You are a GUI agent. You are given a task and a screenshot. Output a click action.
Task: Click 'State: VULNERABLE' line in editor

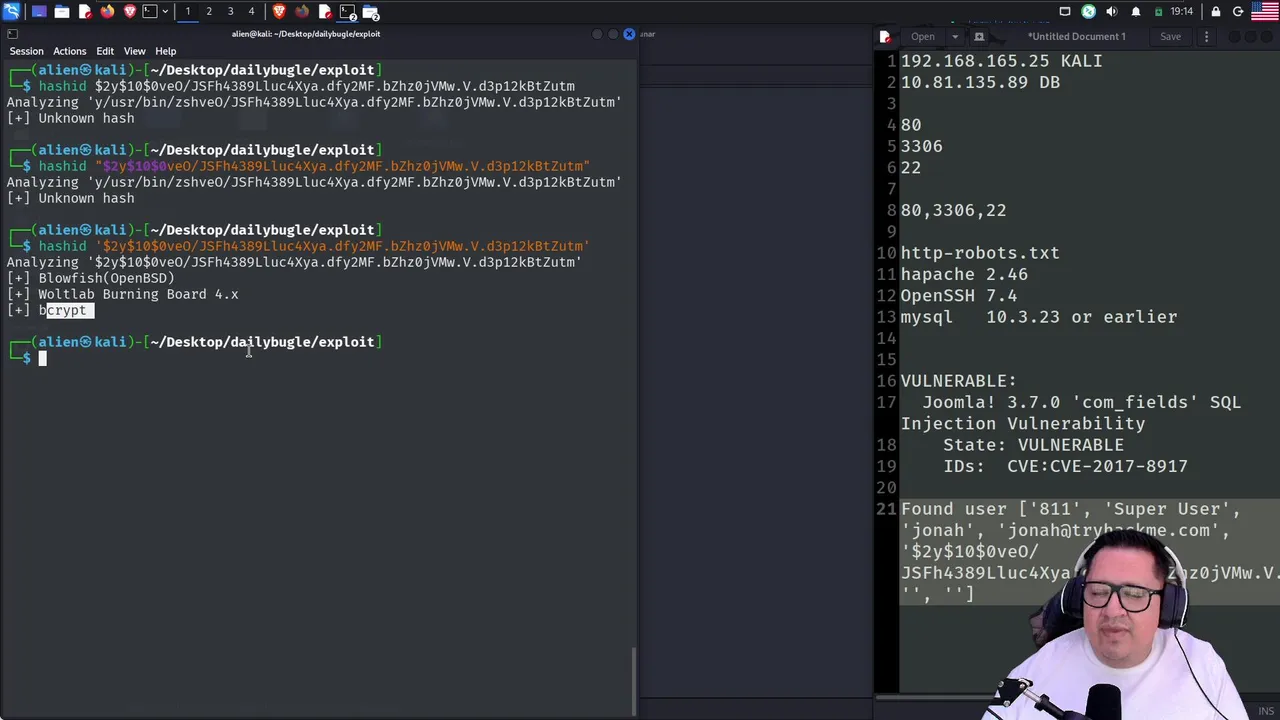pos(1033,445)
